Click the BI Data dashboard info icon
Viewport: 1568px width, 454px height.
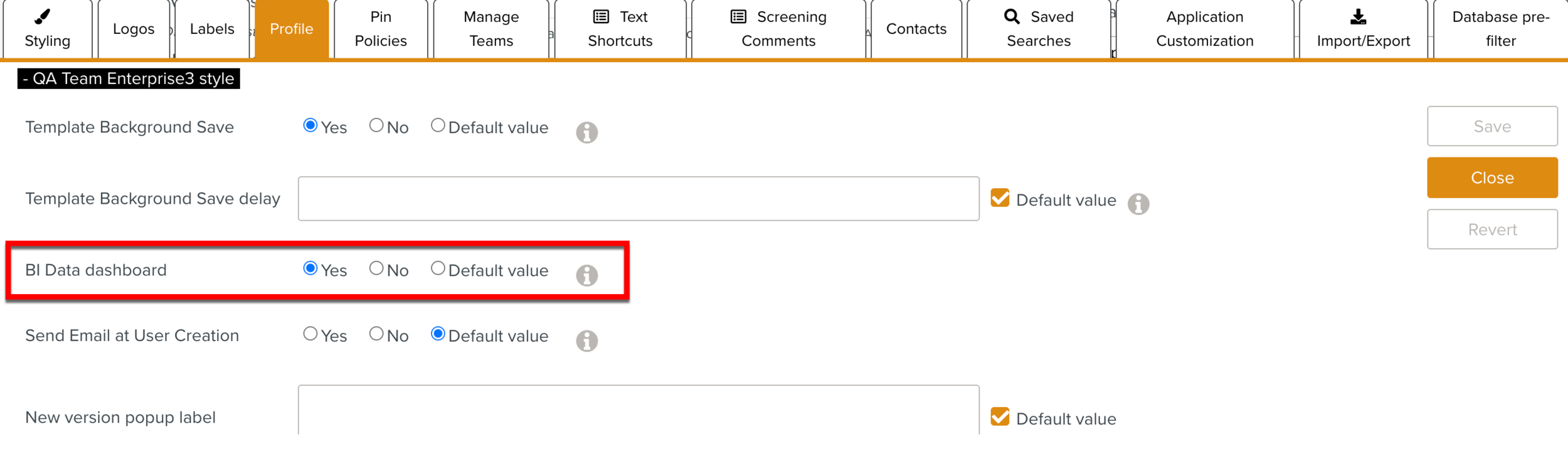[587, 275]
